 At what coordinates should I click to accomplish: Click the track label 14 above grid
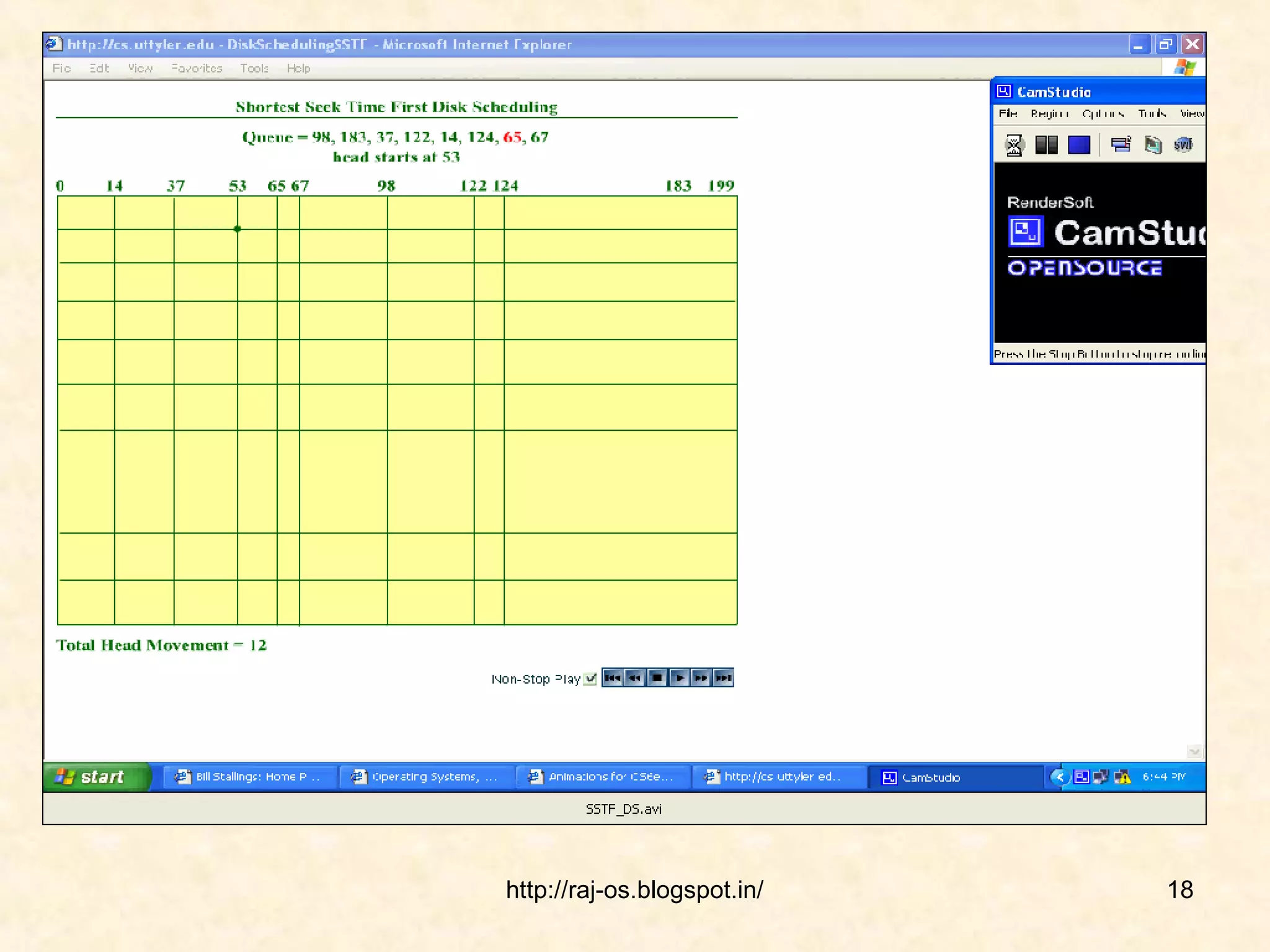[x=114, y=186]
